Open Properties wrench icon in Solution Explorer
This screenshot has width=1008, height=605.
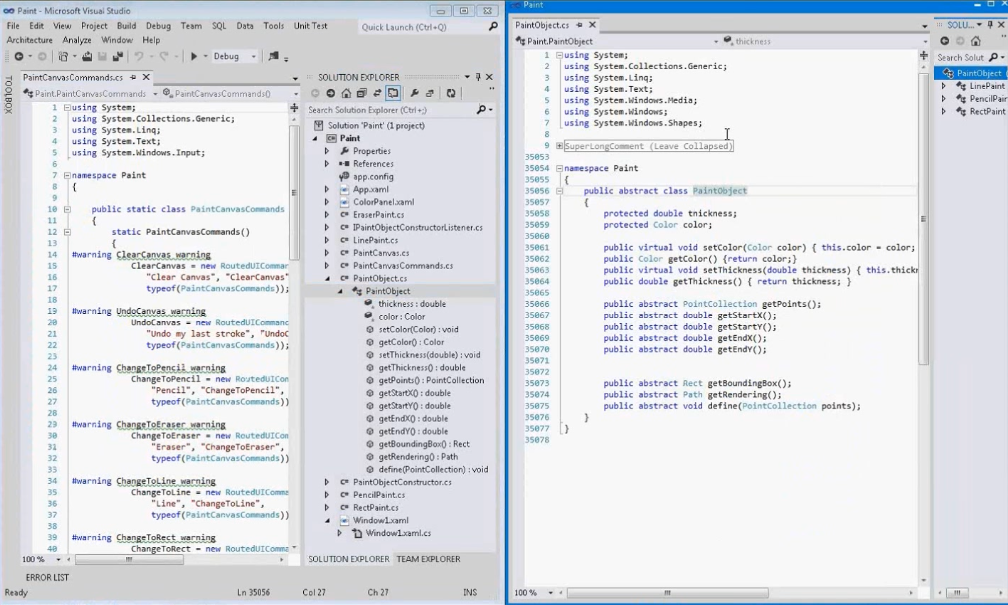(415, 93)
